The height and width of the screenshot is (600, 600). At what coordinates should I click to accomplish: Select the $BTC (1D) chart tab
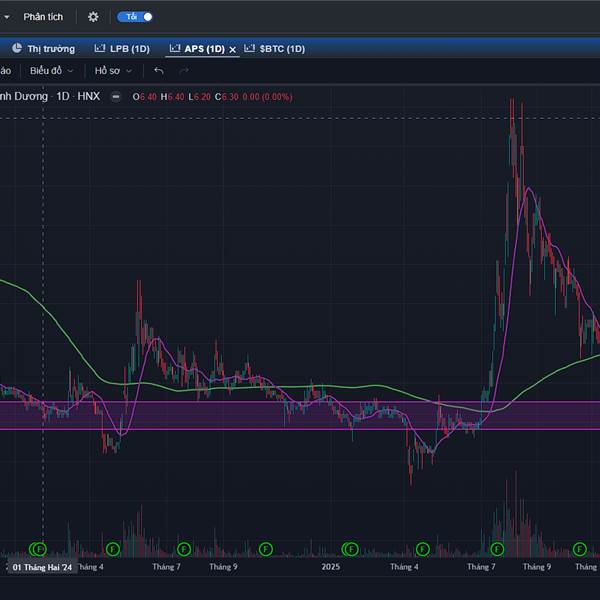point(282,48)
